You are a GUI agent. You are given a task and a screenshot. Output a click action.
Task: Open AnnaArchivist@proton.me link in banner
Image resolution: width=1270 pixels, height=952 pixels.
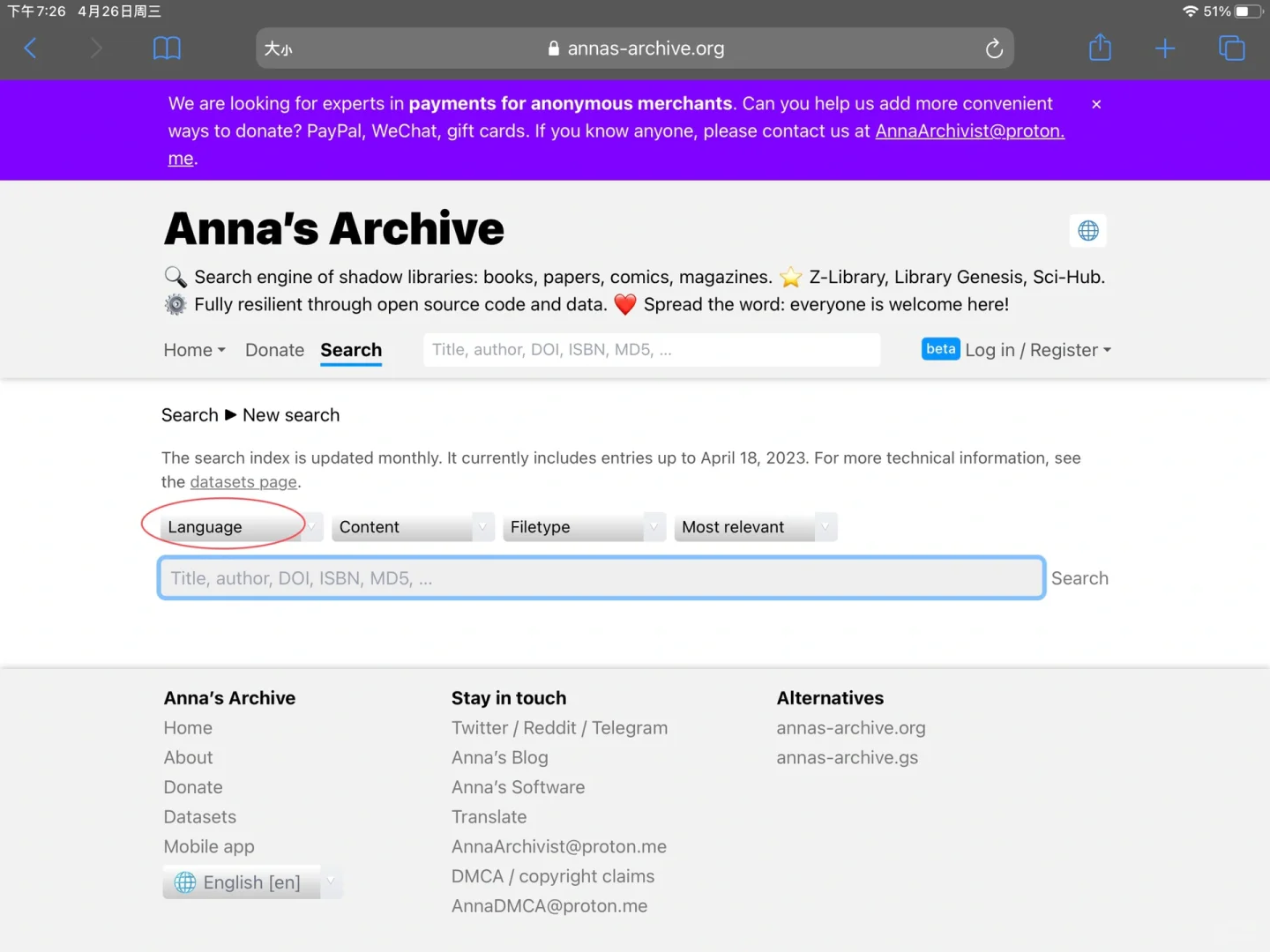pos(970,131)
